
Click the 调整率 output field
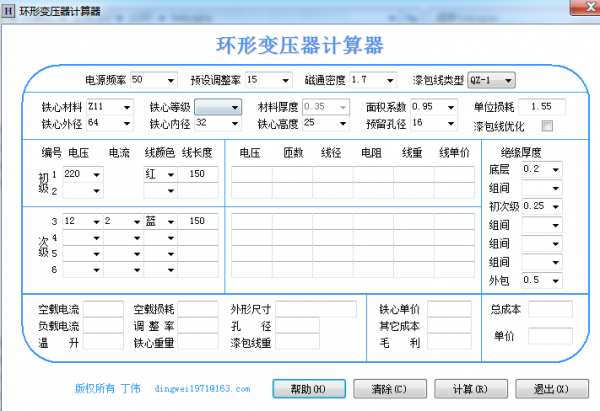click(197, 325)
